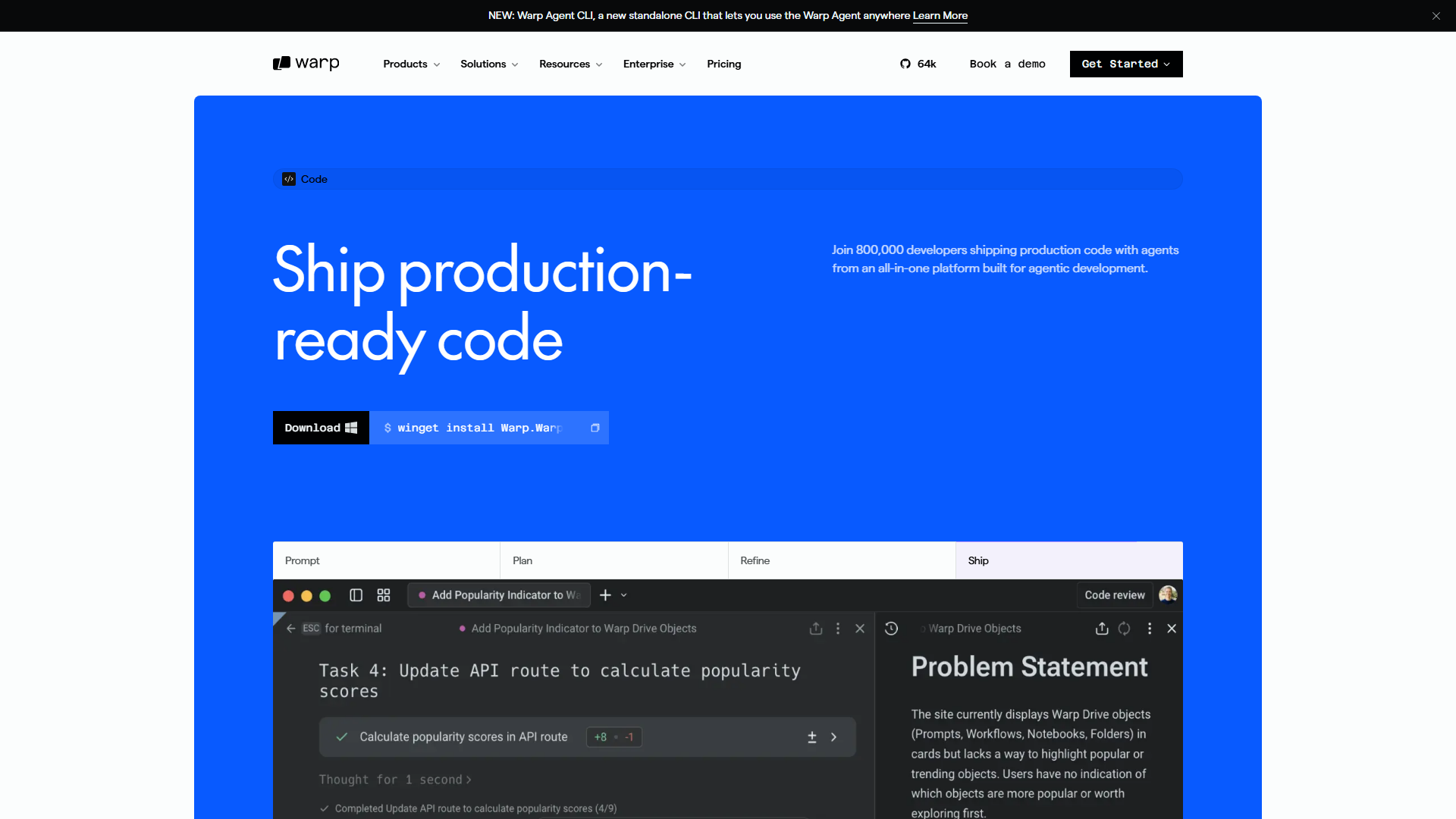Close the Warp Drive Objects pane
The height and width of the screenshot is (819, 1456).
(1172, 629)
